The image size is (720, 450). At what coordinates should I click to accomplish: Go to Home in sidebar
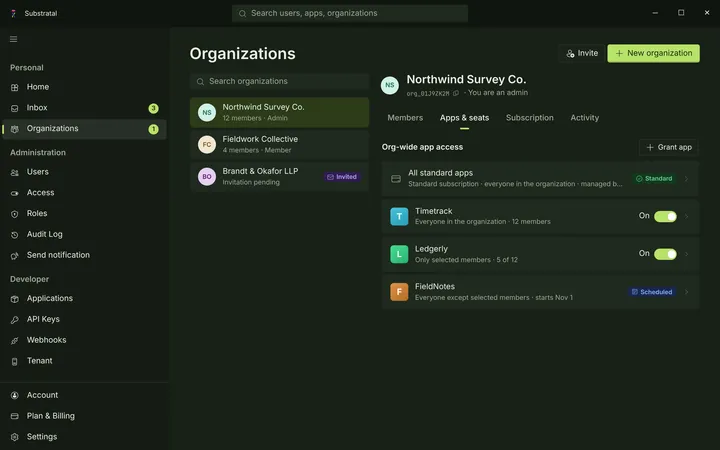84,87
